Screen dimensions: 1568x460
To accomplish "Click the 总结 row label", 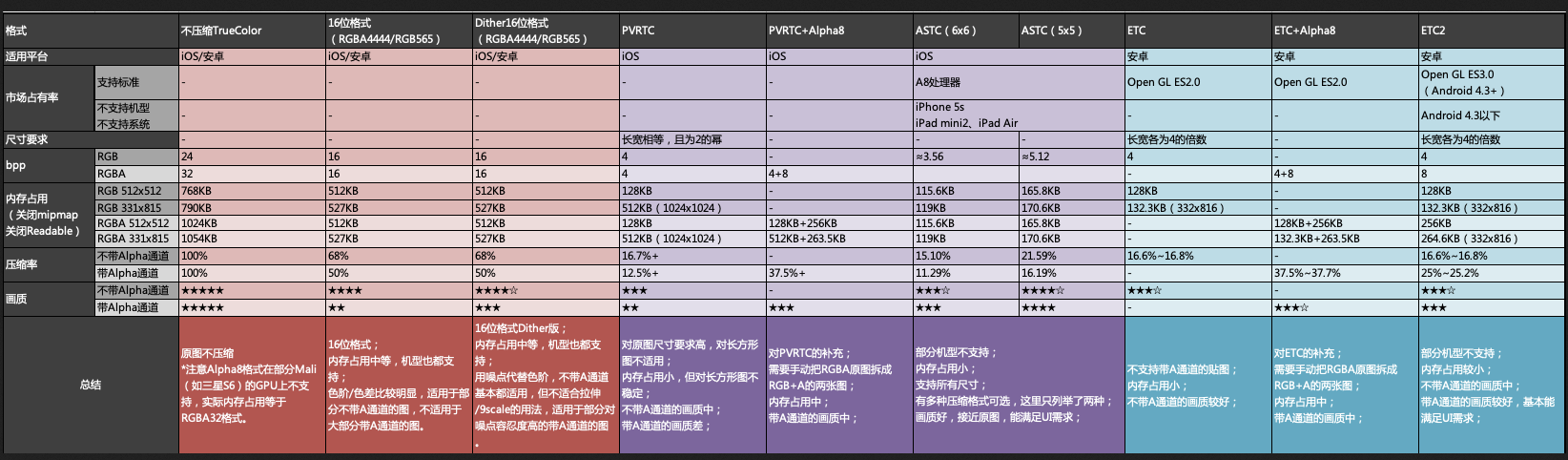I will 90,385.
